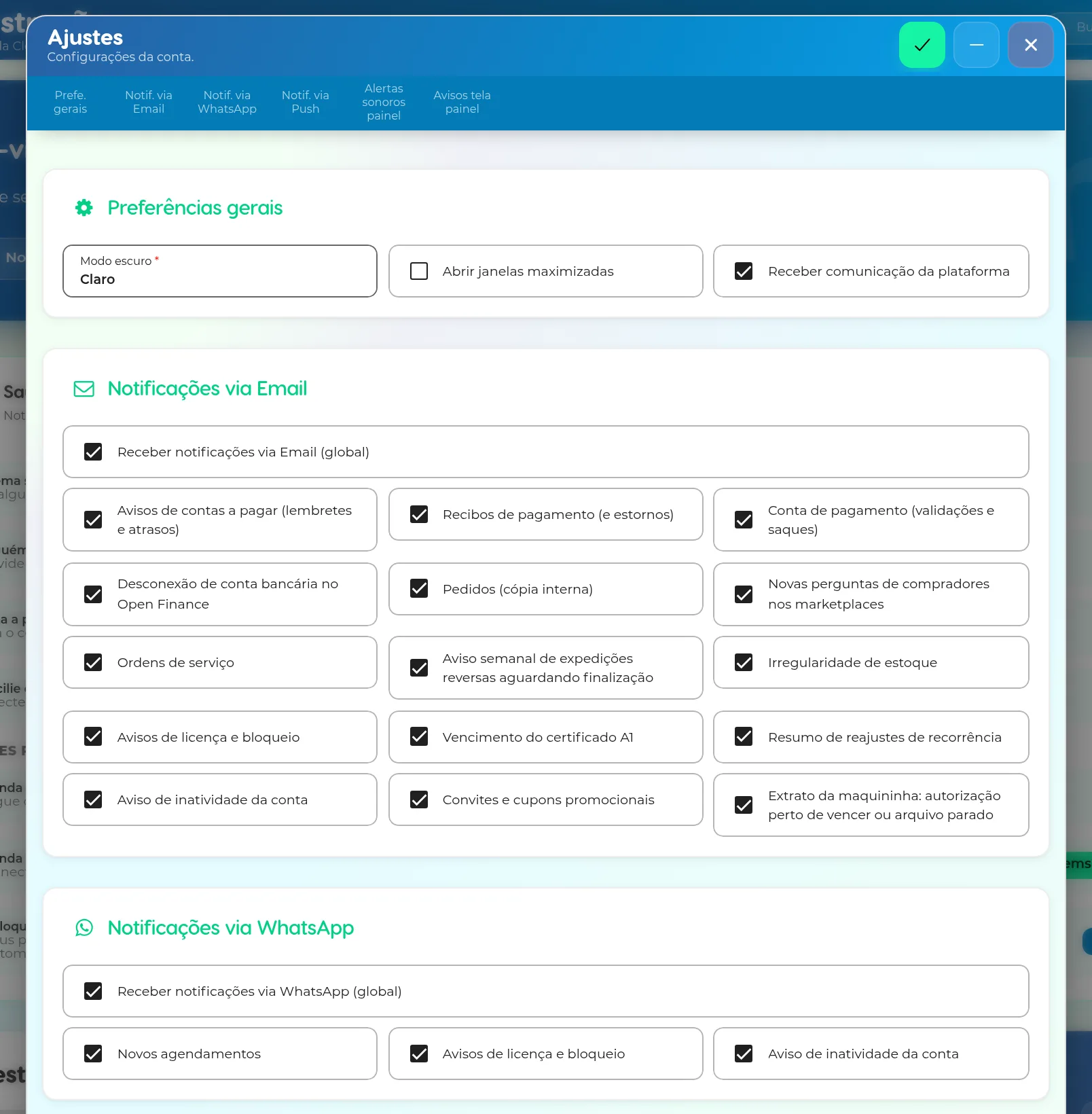Enable Abrir janelas maximizadas checkbox

click(419, 271)
